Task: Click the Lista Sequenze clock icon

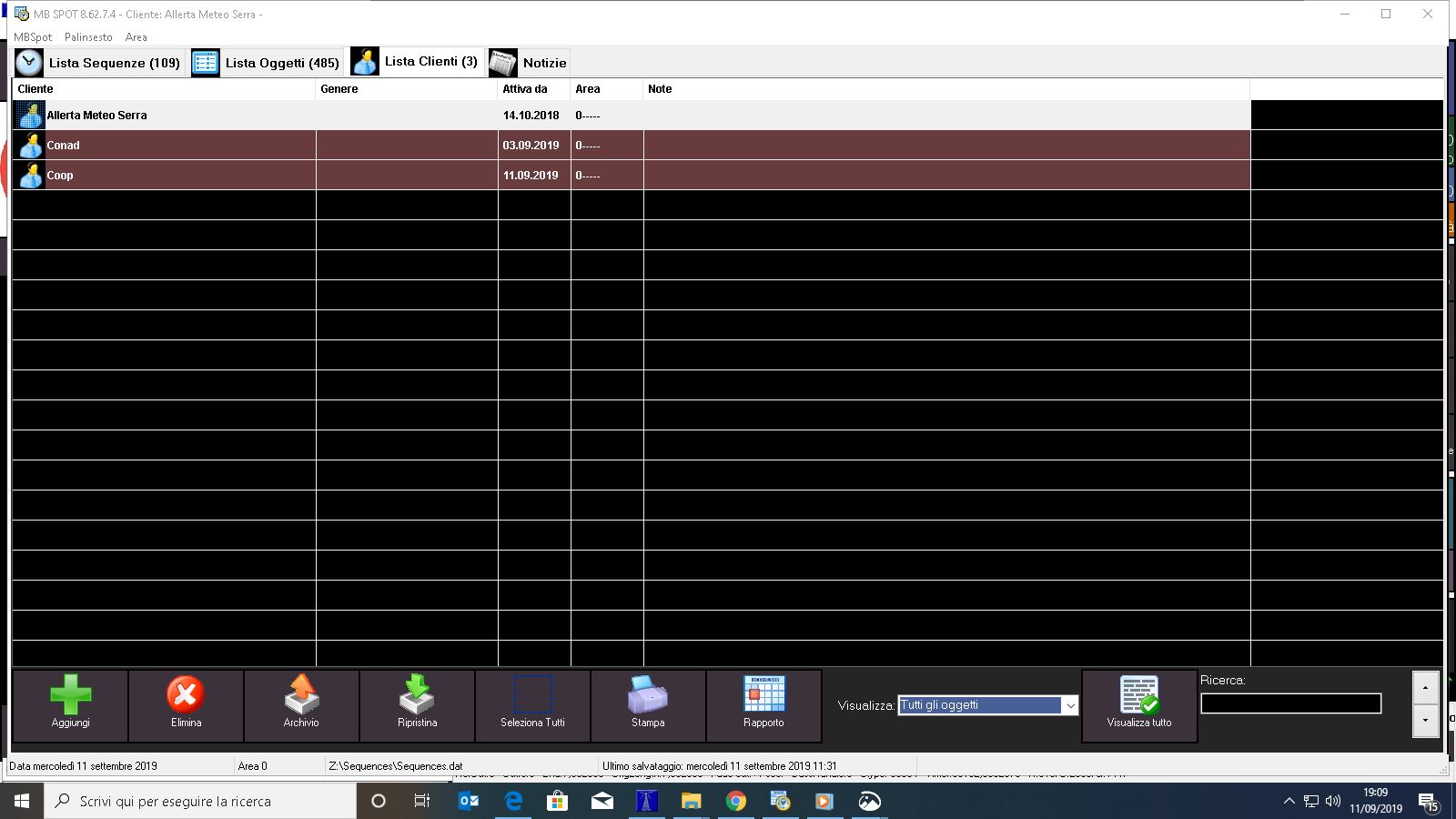Action: tap(29, 63)
